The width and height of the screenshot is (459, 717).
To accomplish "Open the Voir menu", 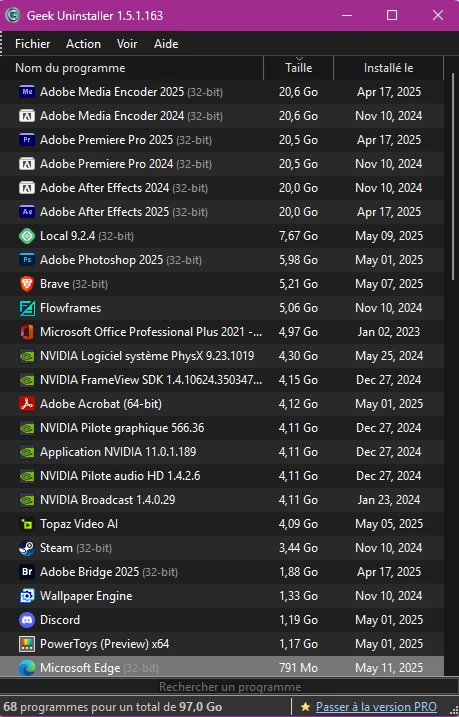I will 127,44.
